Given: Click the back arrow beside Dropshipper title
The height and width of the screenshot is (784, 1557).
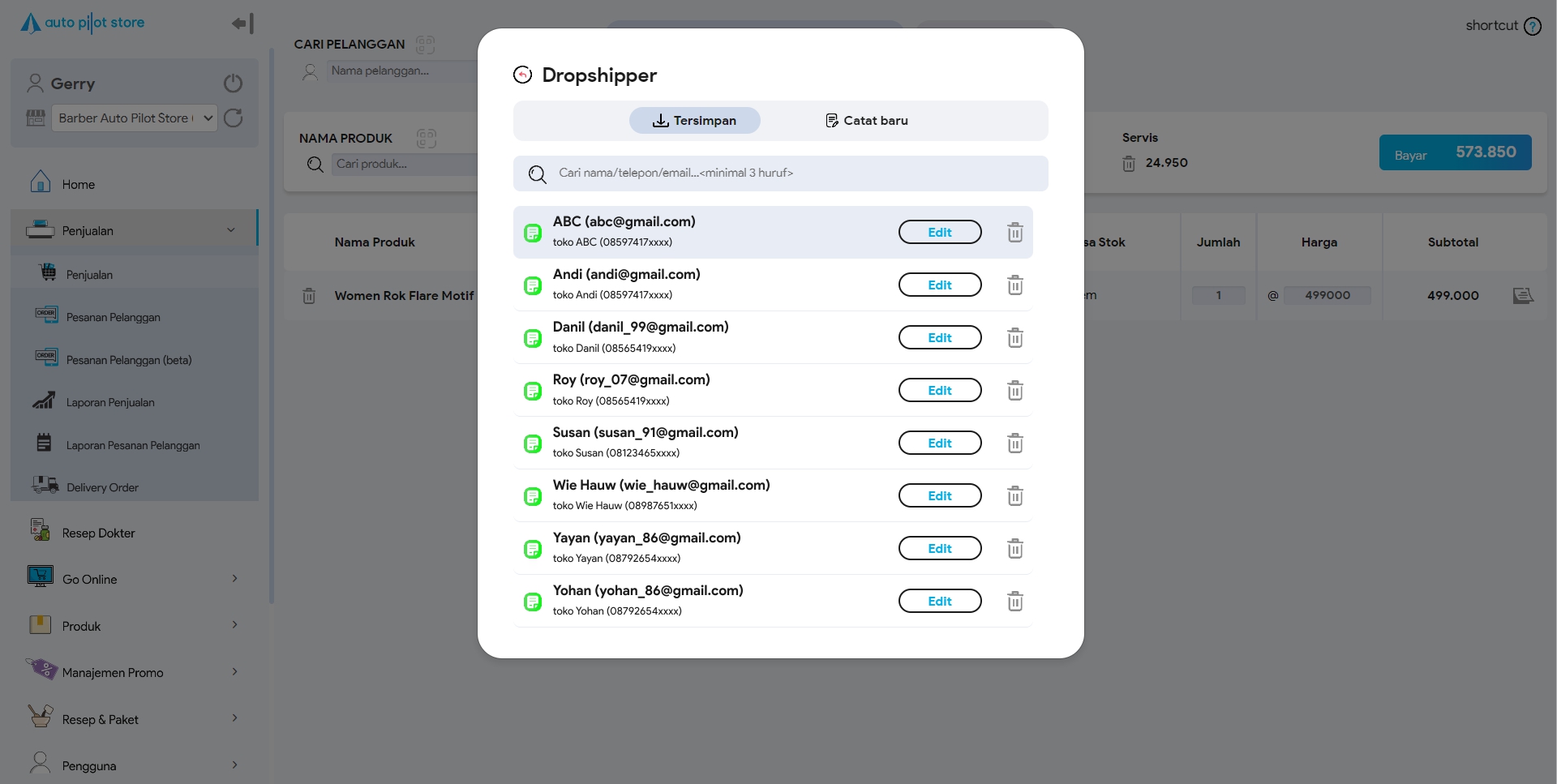Looking at the screenshot, I should [523, 75].
